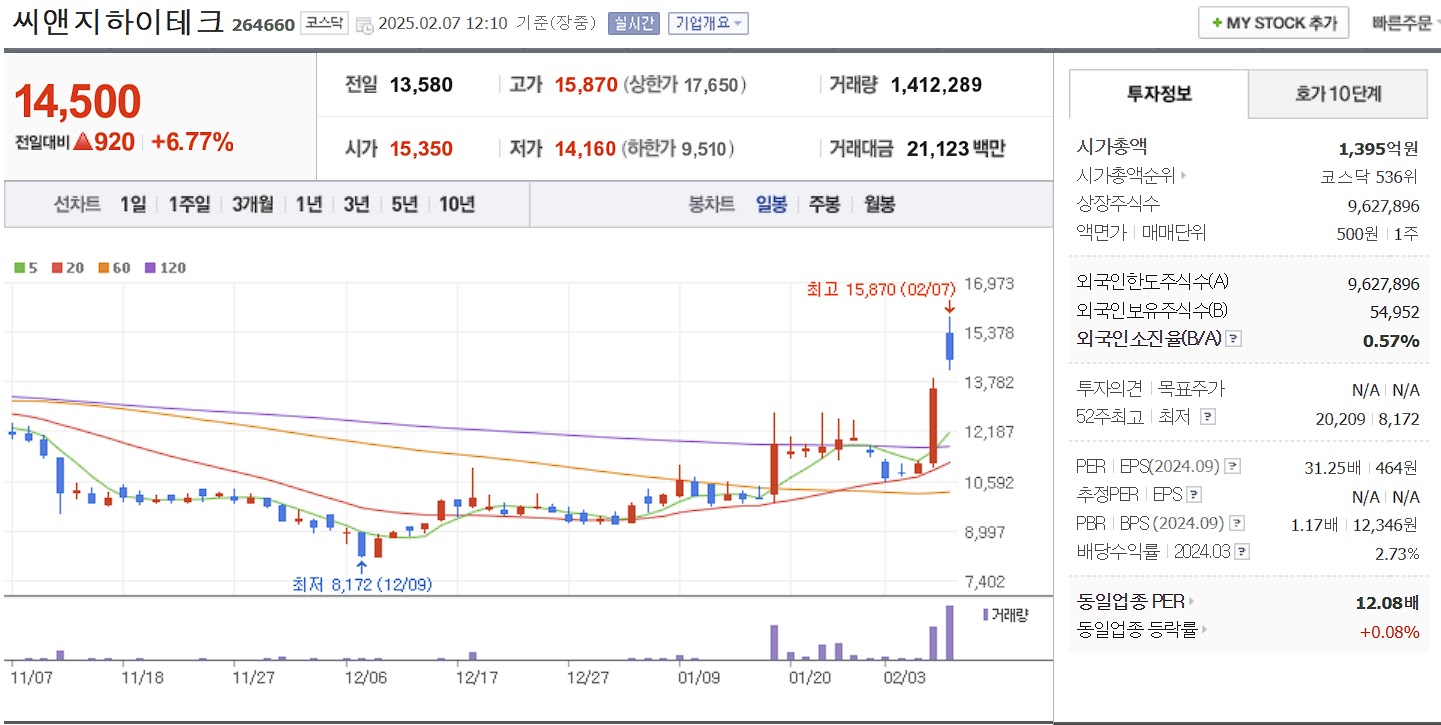Image resolution: width=1441 pixels, height=725 pixels.
Task: Open the 기업개요 dropdown
Action: 708,24
